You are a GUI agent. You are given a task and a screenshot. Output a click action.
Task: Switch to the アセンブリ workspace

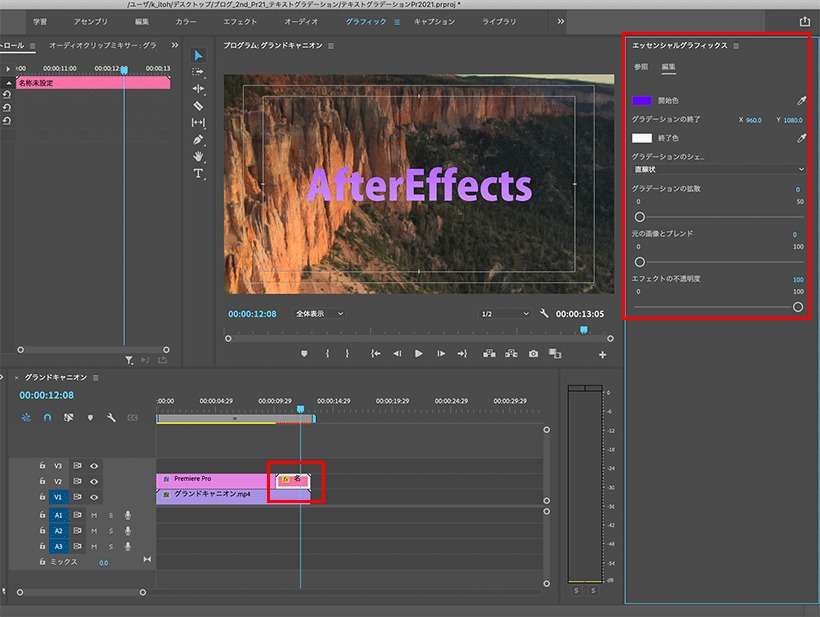(x=90, y=22)
